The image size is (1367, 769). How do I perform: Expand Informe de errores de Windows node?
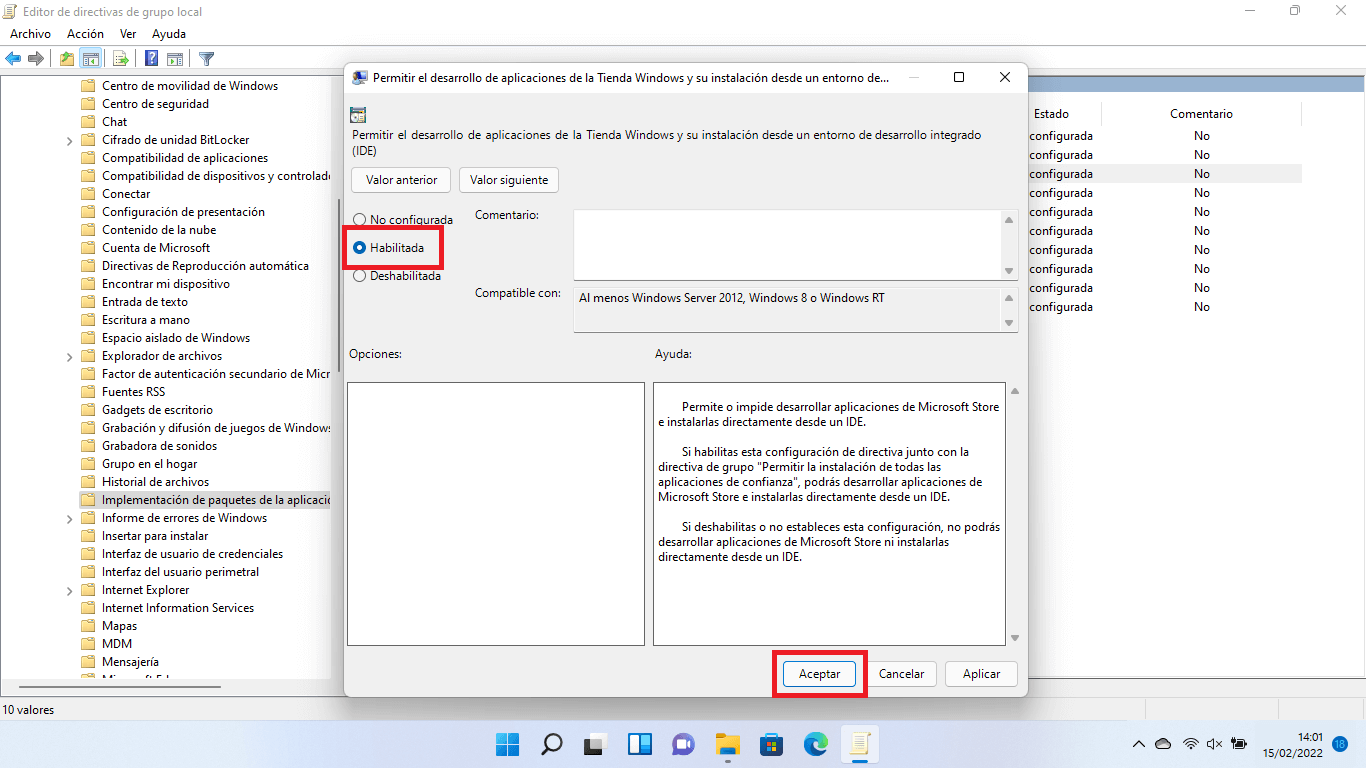69,518
